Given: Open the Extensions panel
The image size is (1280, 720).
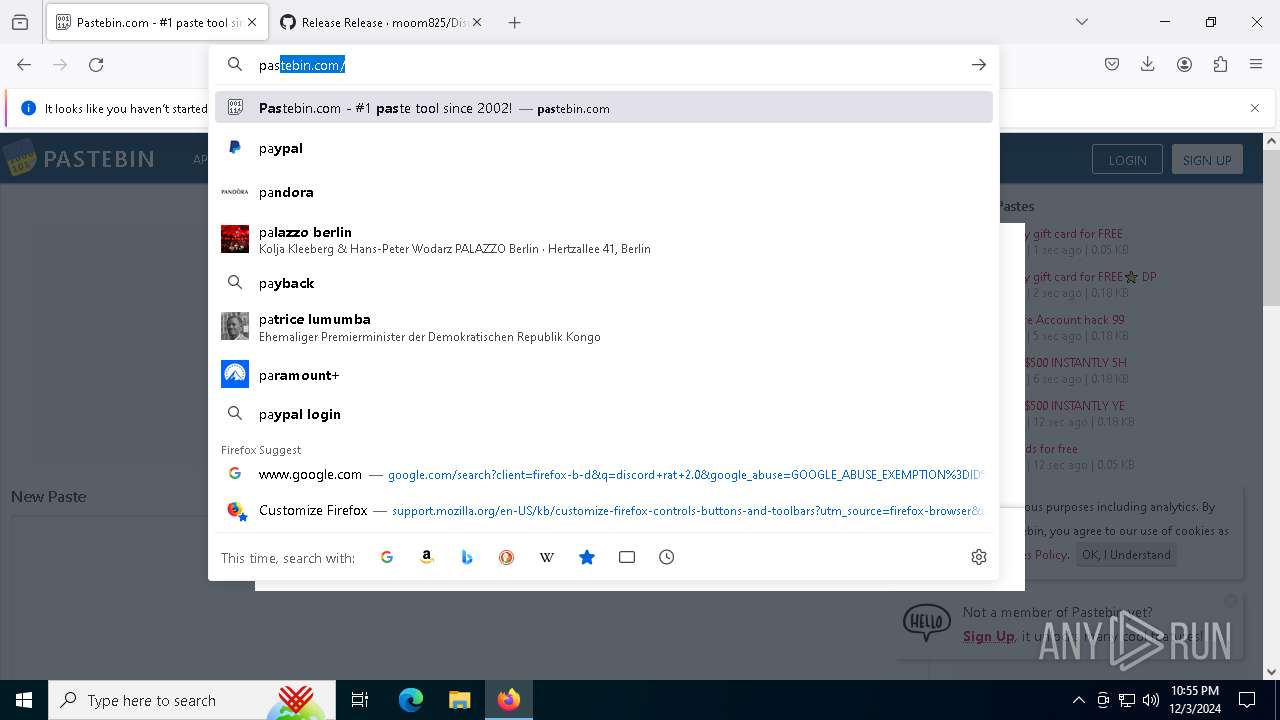Looking at the screenshot, I should coord(1220,64).
